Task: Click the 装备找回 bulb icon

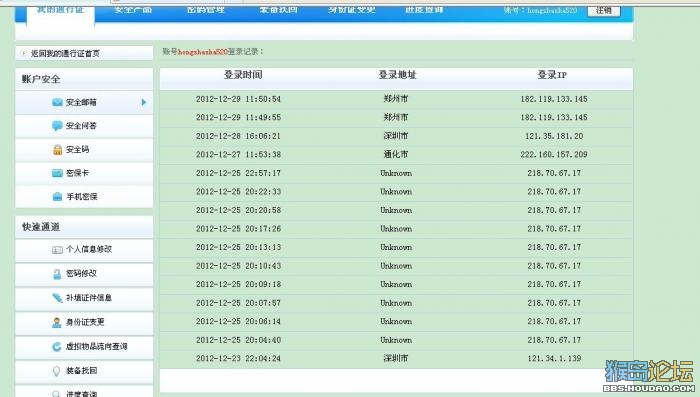Action: [57, 371]
